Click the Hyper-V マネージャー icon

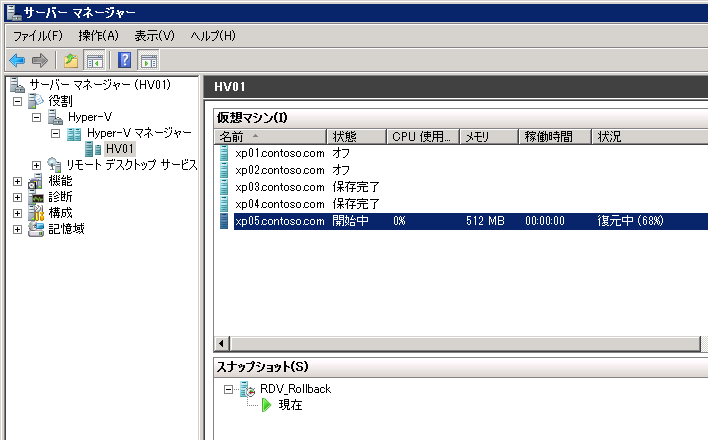pos(74,133)
